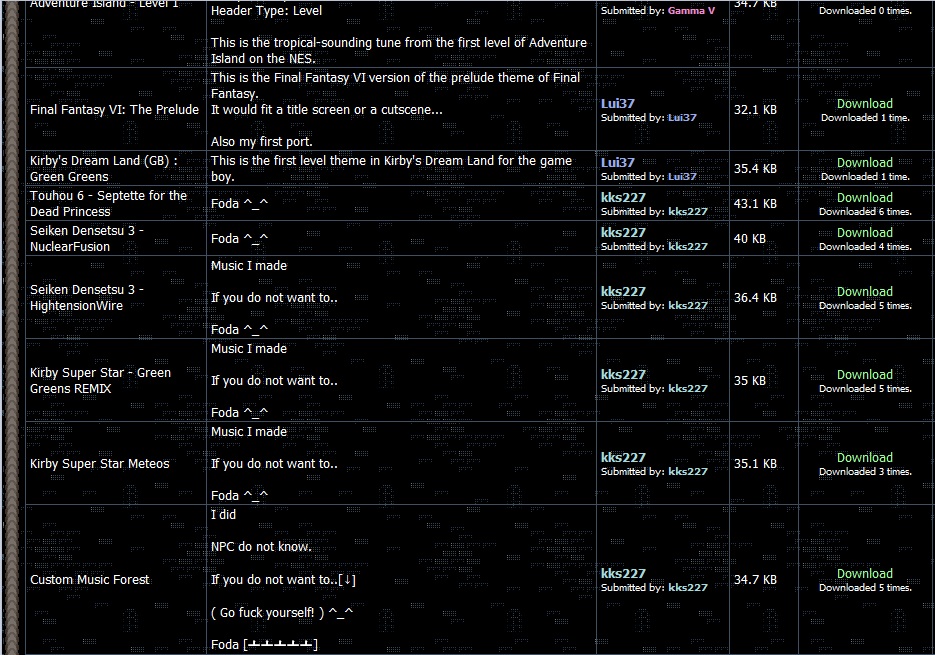Select the title 'Kirby Super Star Meteos'
935x655 pixels.
click(x=100, y=464)
